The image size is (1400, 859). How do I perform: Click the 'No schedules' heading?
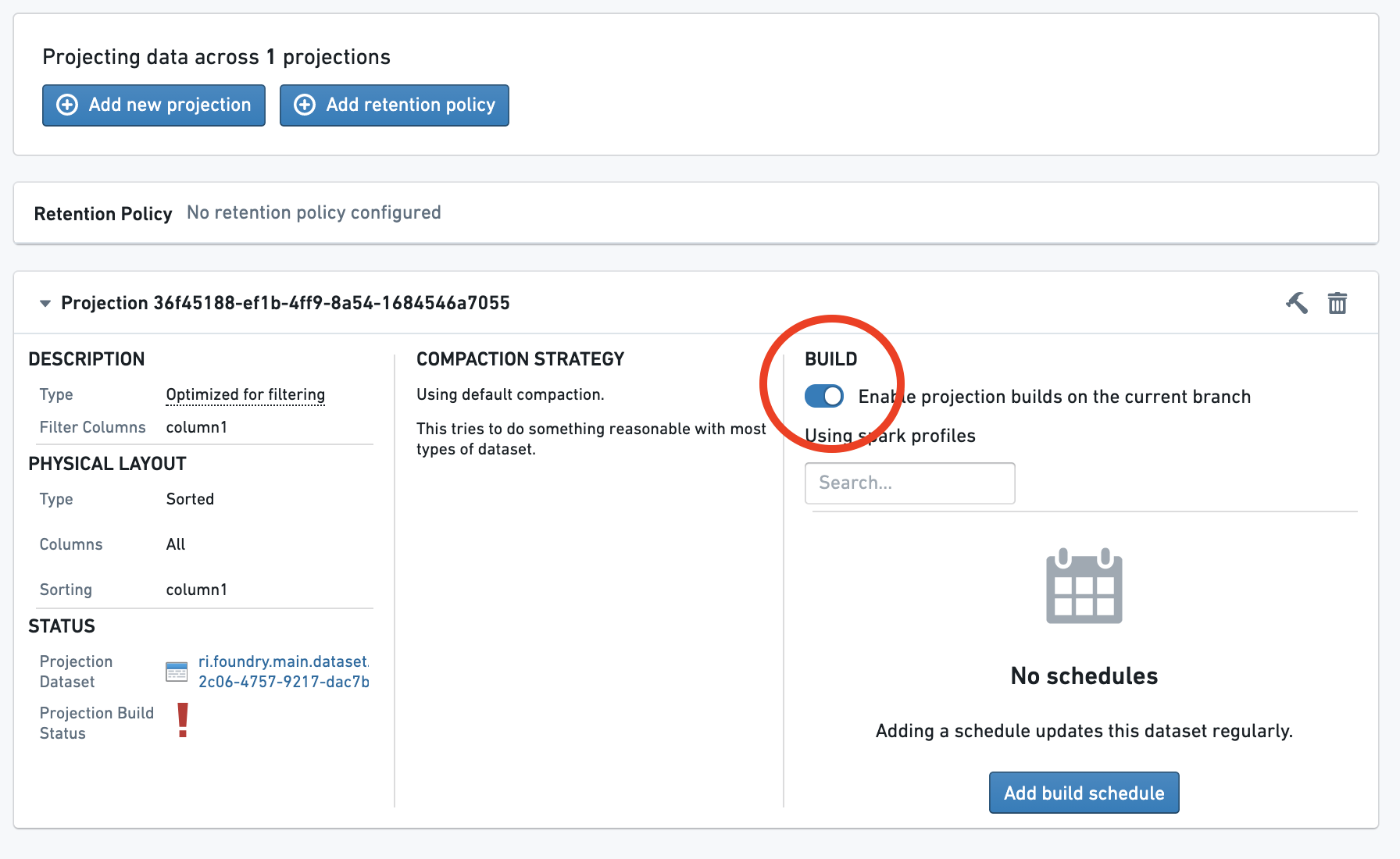pos(1084,675)
